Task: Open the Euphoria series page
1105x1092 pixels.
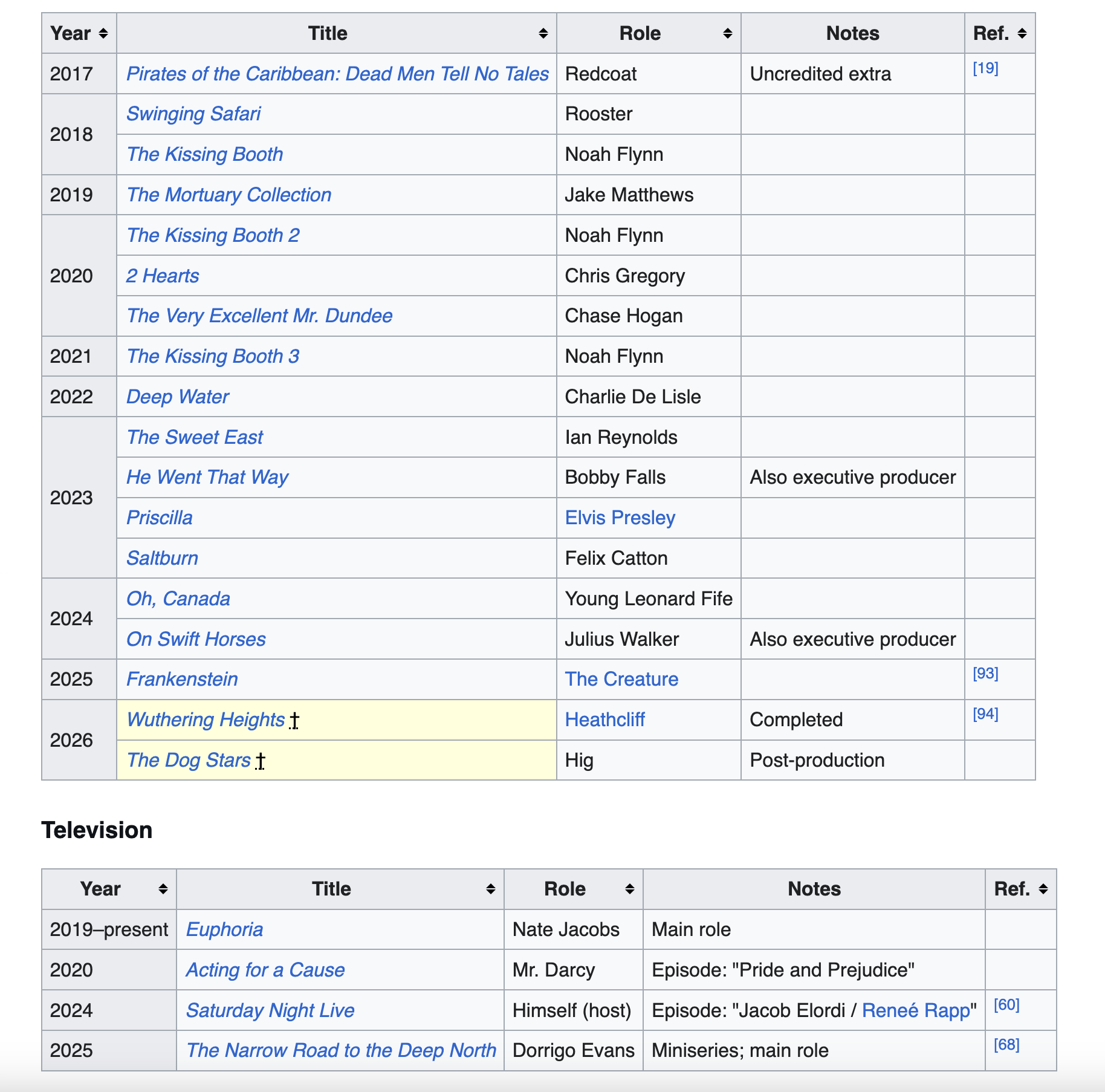Action: 224,929
